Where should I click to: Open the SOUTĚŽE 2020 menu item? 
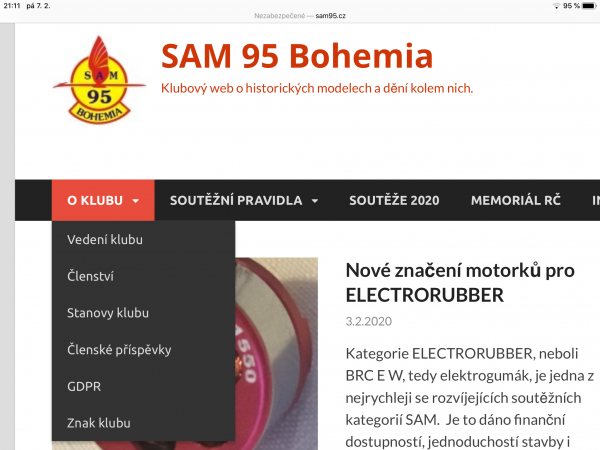[394, 200]
